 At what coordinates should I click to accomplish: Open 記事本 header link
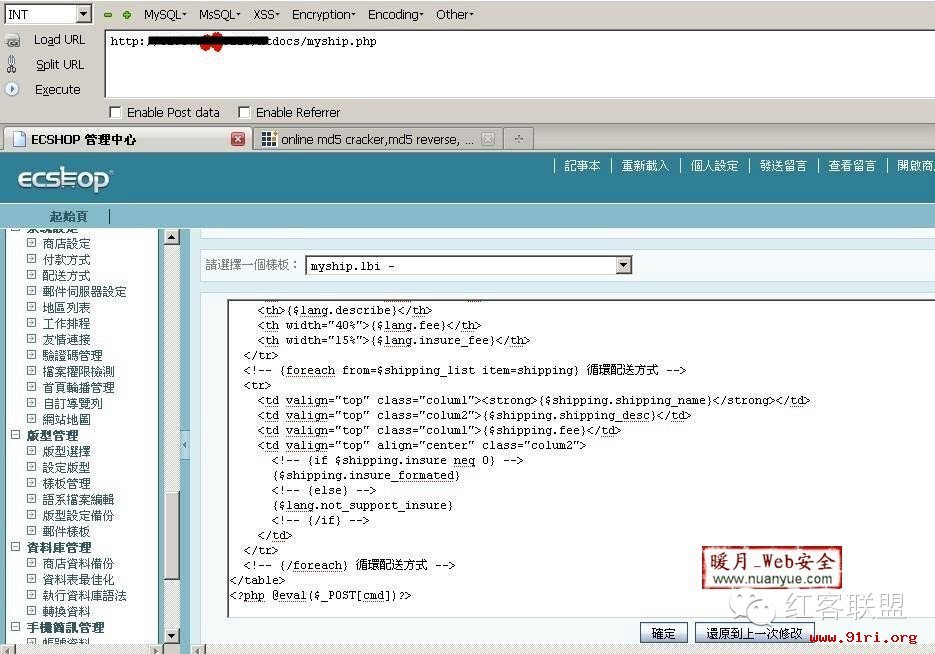582,165
